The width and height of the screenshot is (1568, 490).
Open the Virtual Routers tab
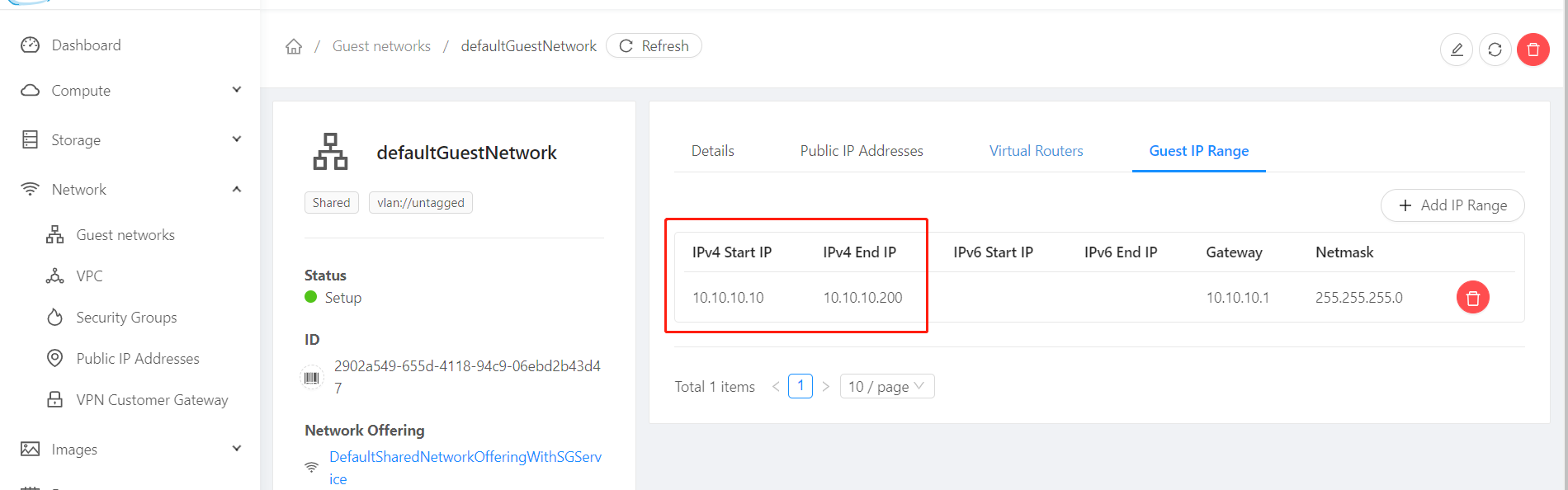pos(1036,150)
